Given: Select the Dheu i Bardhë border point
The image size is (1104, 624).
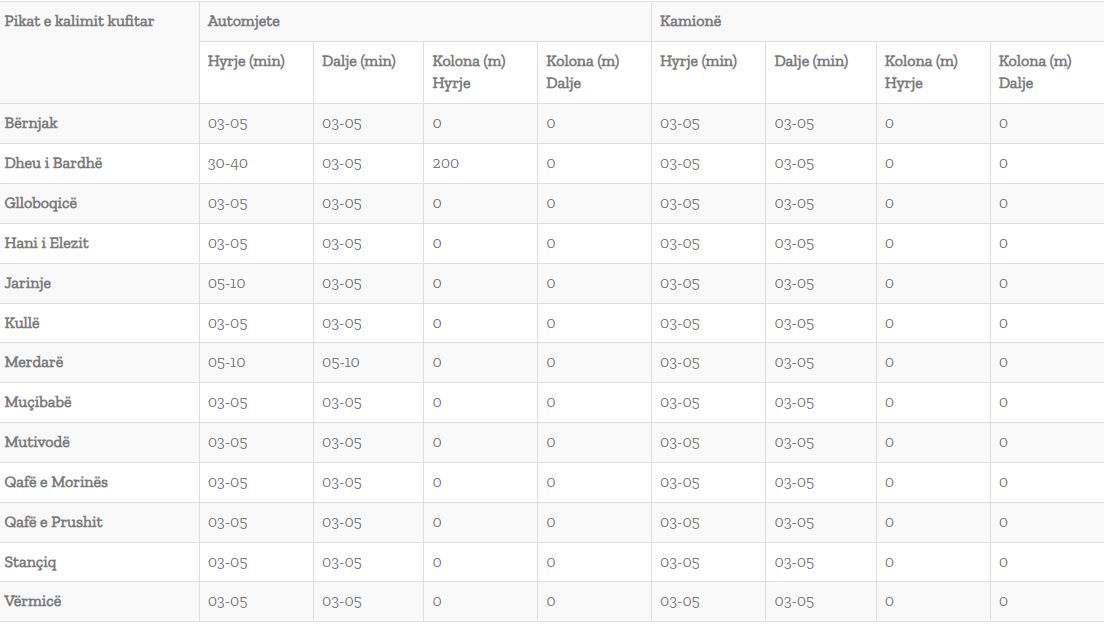Looking at the screenshot, I should [54, 163].
